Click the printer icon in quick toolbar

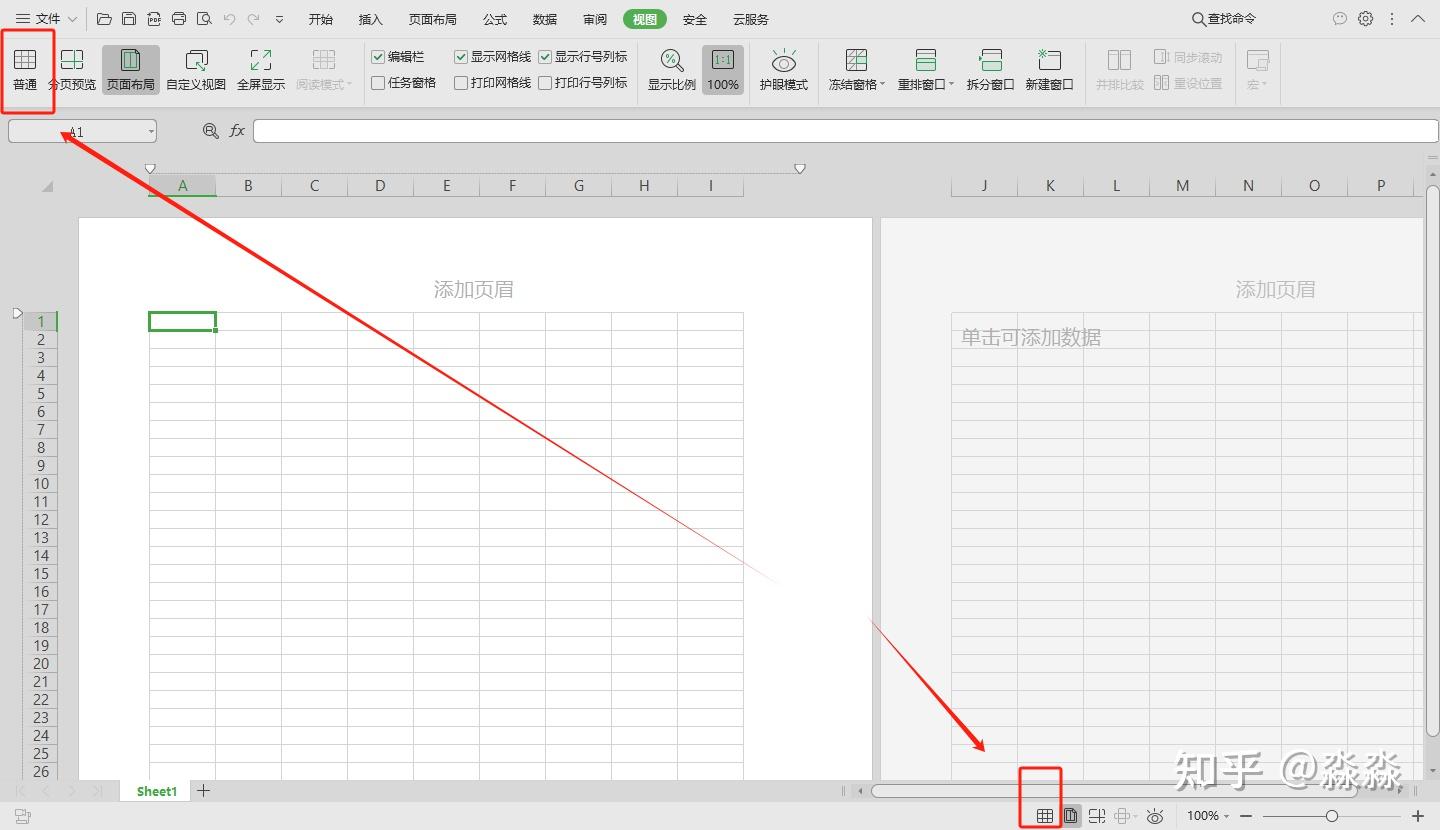coord(179,19)
